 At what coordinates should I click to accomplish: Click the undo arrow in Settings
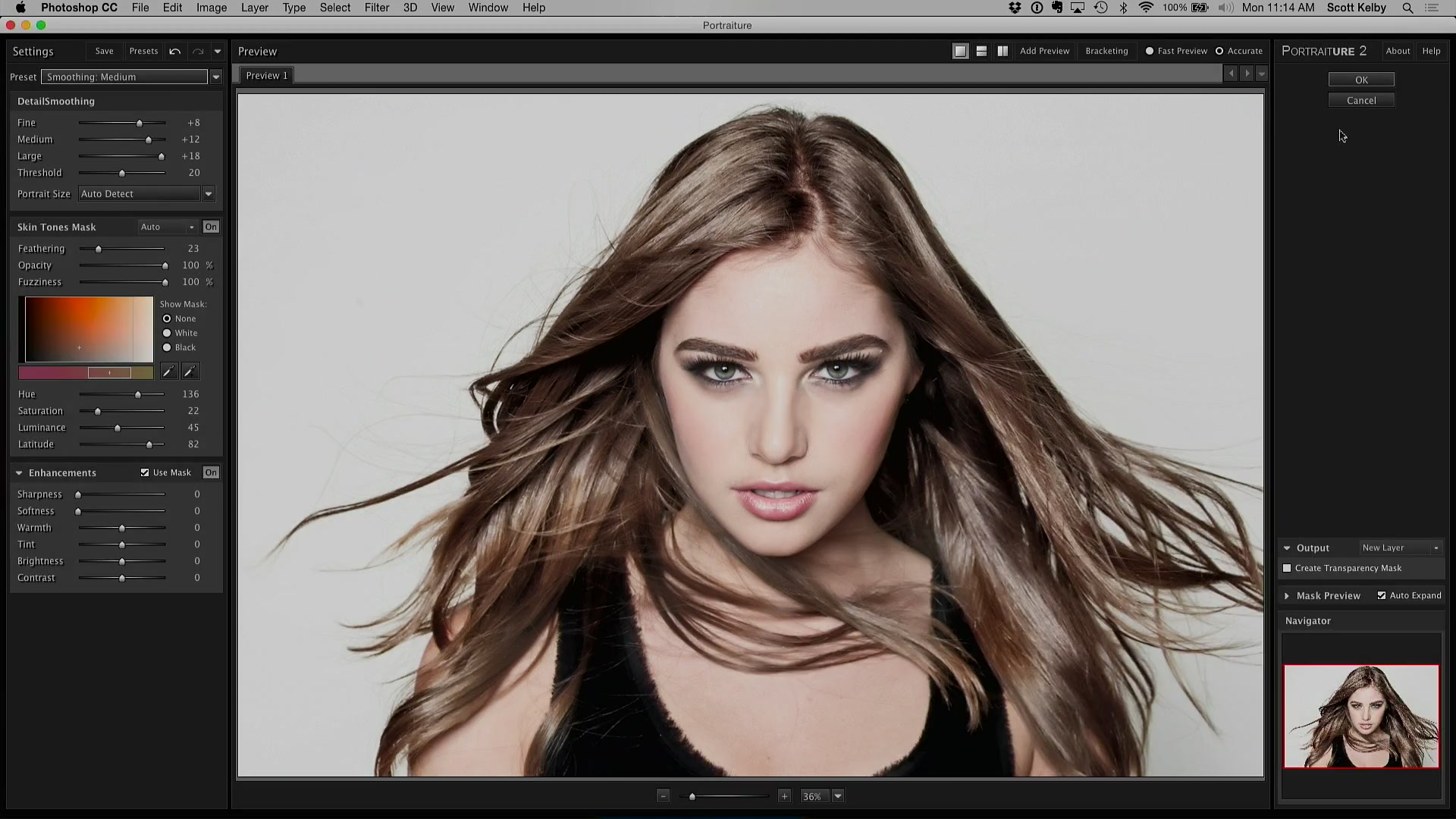(175, 52)
